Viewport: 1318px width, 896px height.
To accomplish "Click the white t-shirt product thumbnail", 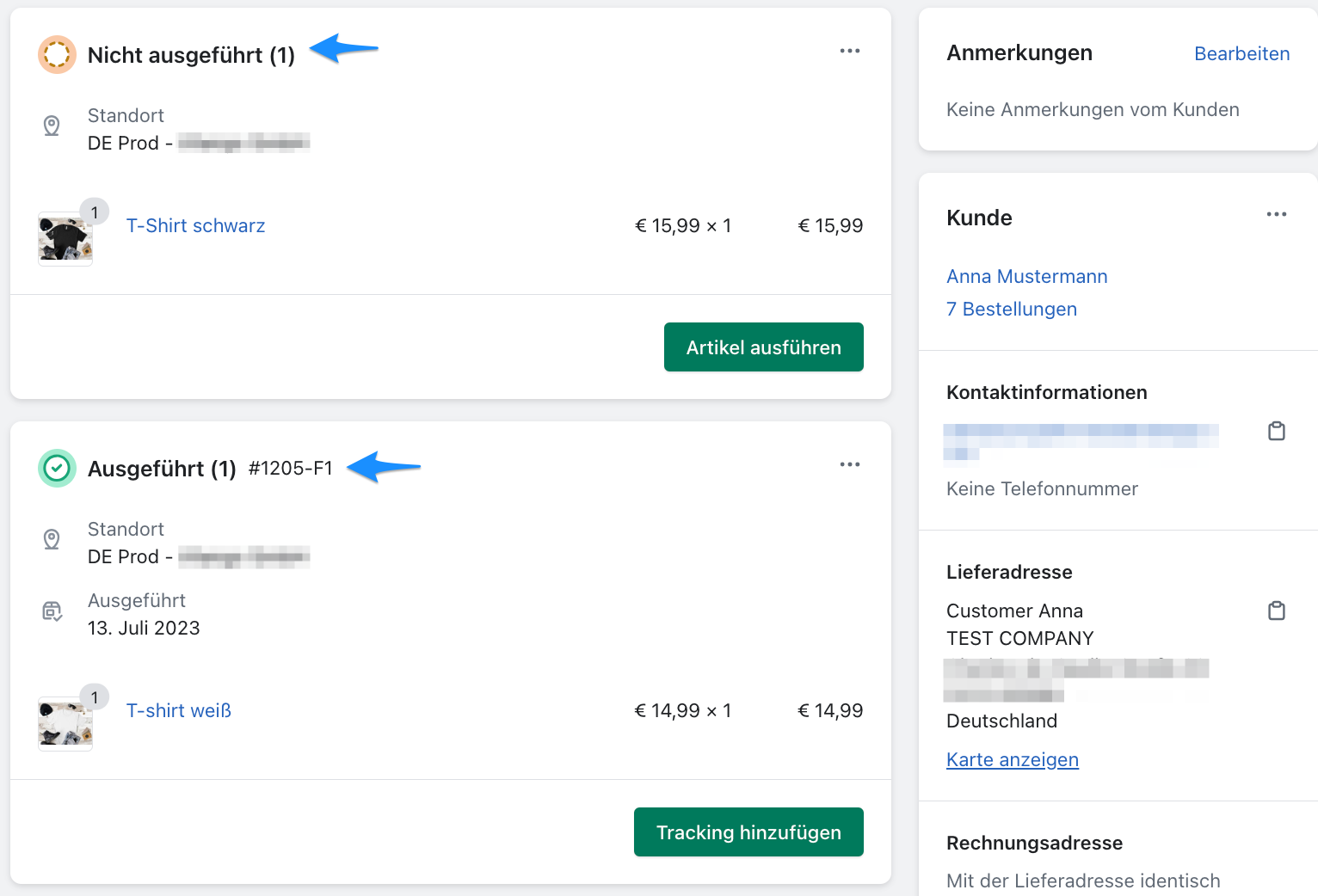I will [65, 723].
